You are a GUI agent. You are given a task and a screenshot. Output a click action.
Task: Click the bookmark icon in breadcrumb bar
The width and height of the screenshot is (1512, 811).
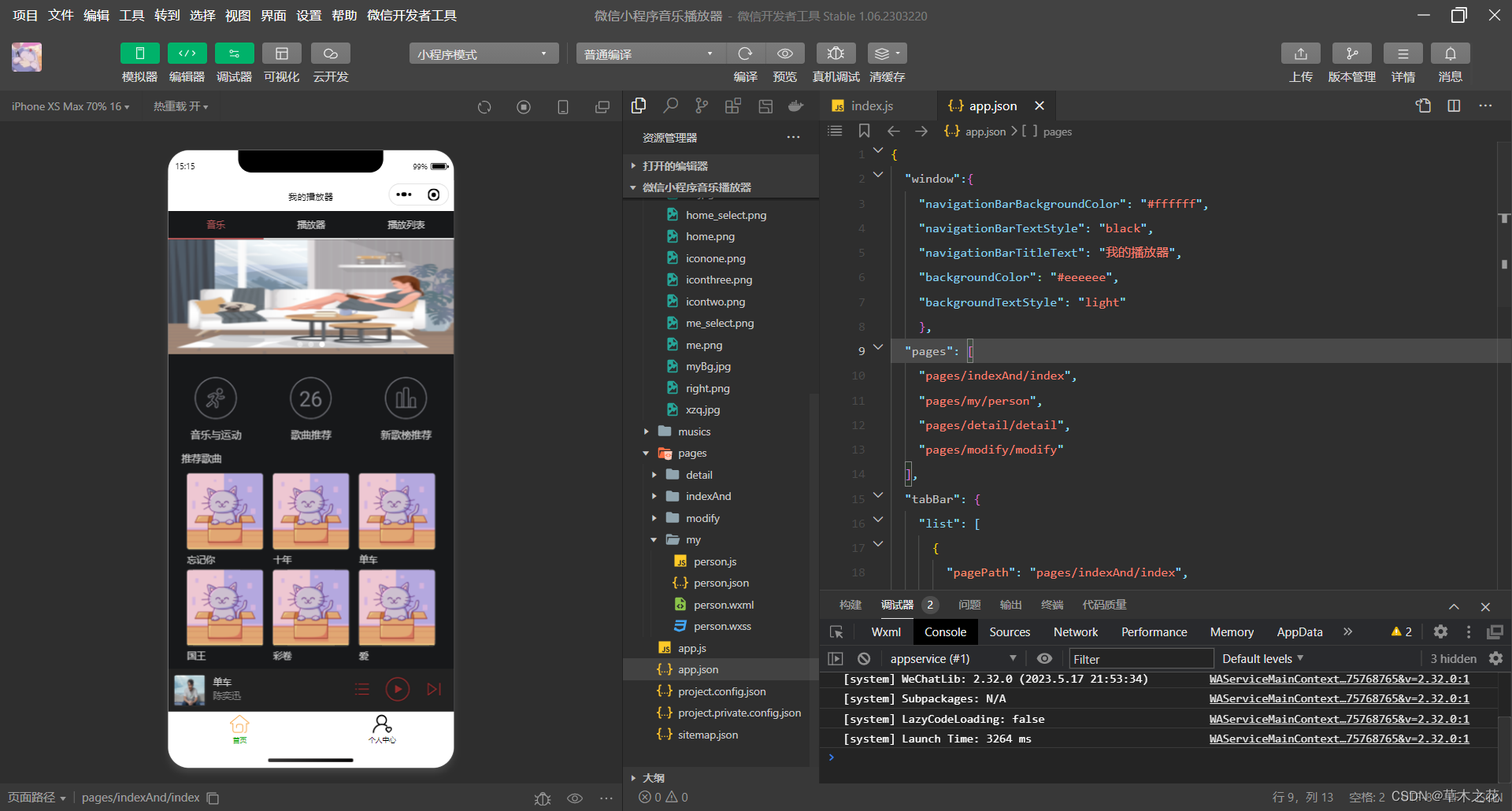point(864,131)
